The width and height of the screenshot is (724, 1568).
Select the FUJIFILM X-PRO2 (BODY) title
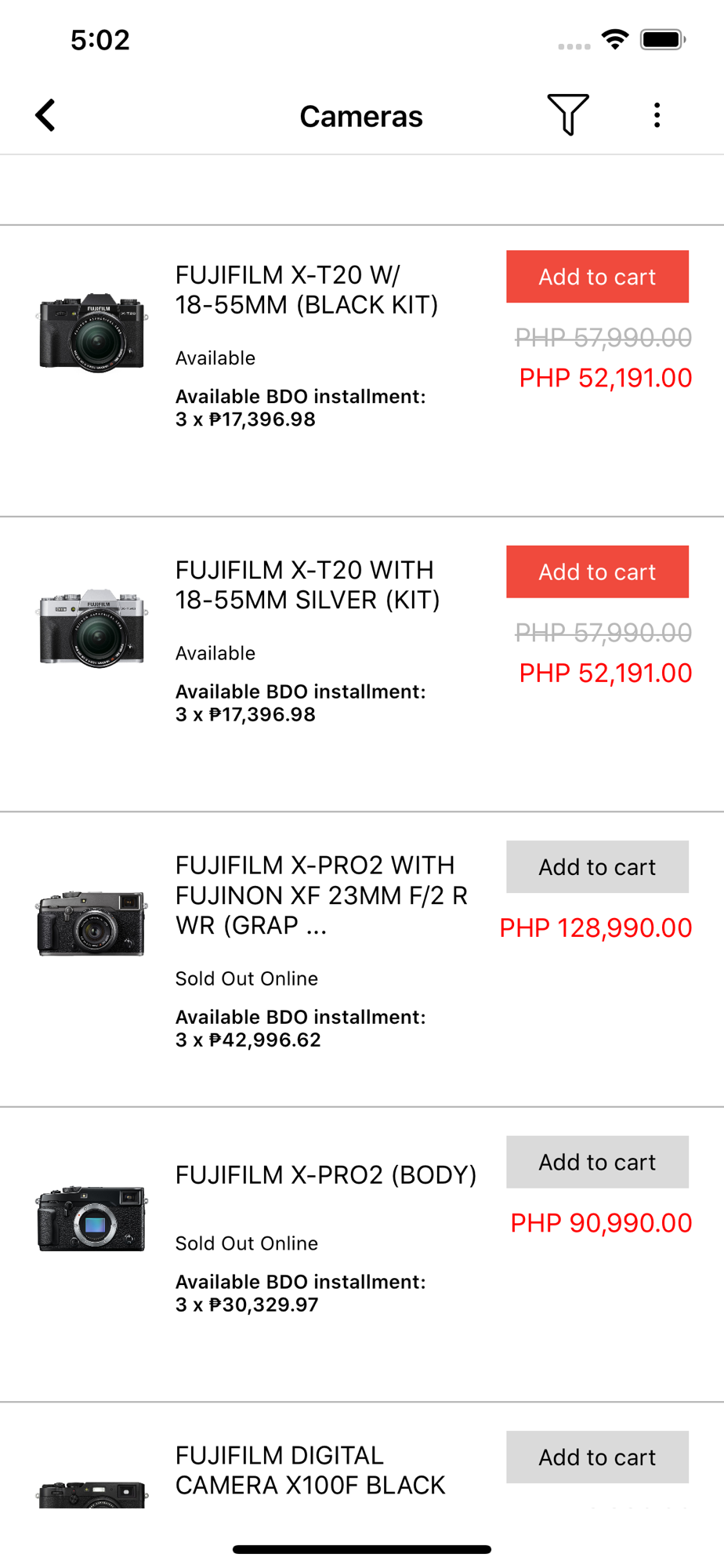(x=326, y=1174)
